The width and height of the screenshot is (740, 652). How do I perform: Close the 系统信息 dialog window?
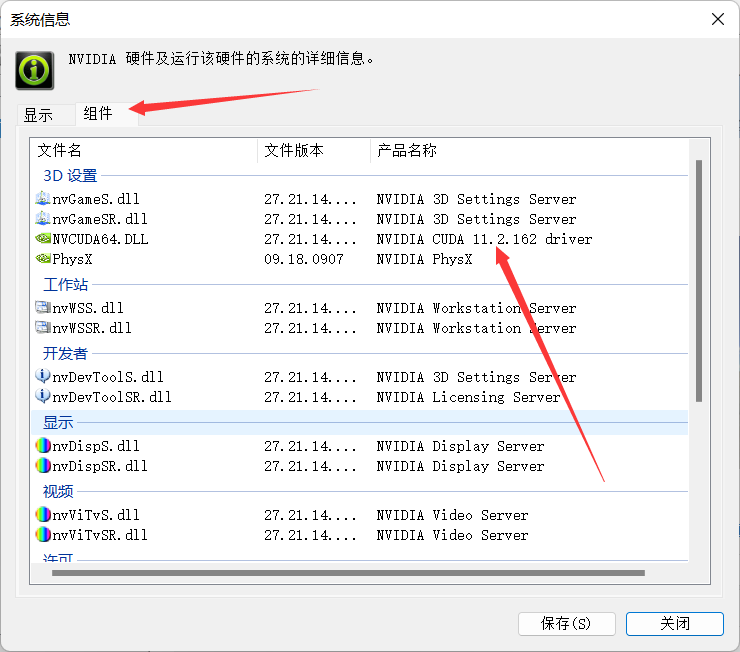tap(718, 19)
